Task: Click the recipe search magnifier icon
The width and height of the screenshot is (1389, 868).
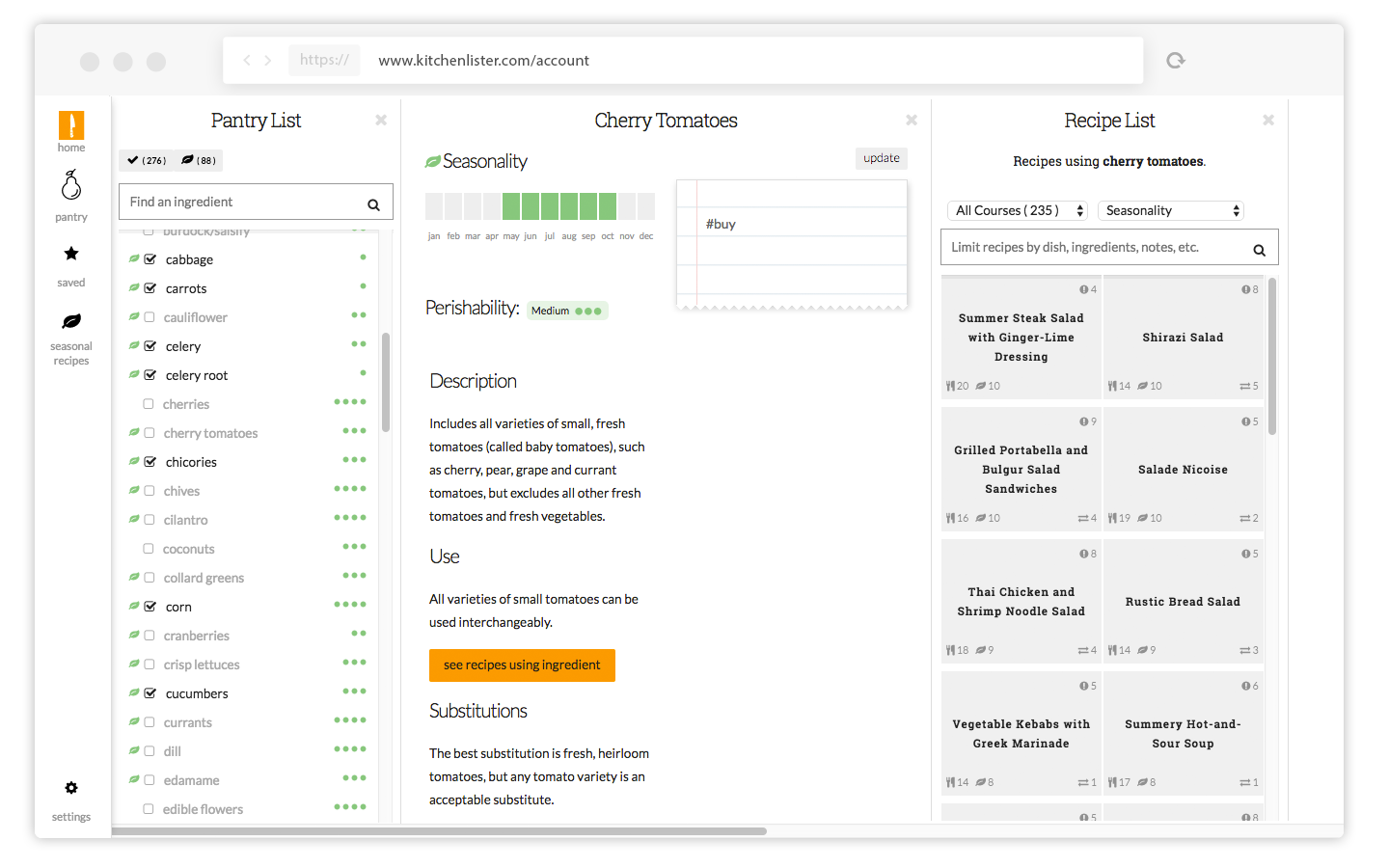Action: [x=1259, y=250]
